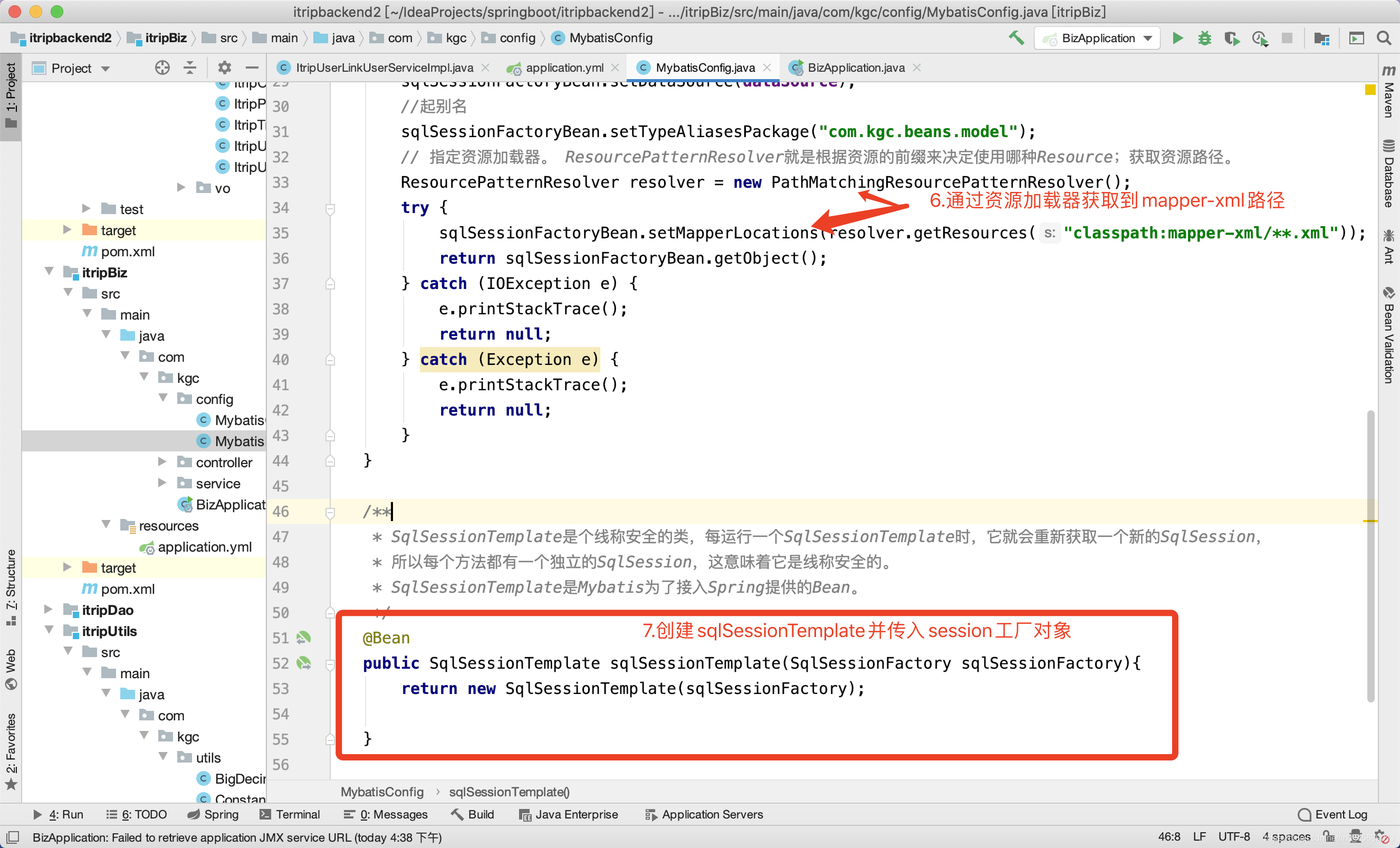Toggle code fold marker at line 34
This screenshot has width=1400, height=848.
(x=330, y=208)
